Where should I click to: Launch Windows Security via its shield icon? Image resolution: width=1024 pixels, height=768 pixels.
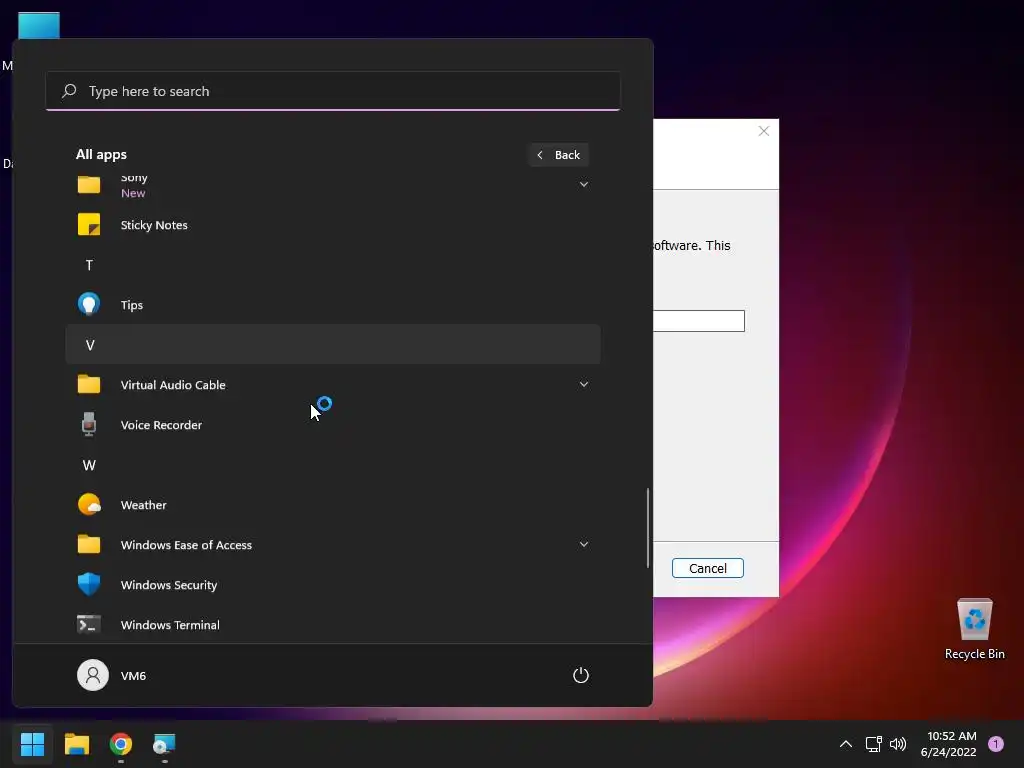89,584
